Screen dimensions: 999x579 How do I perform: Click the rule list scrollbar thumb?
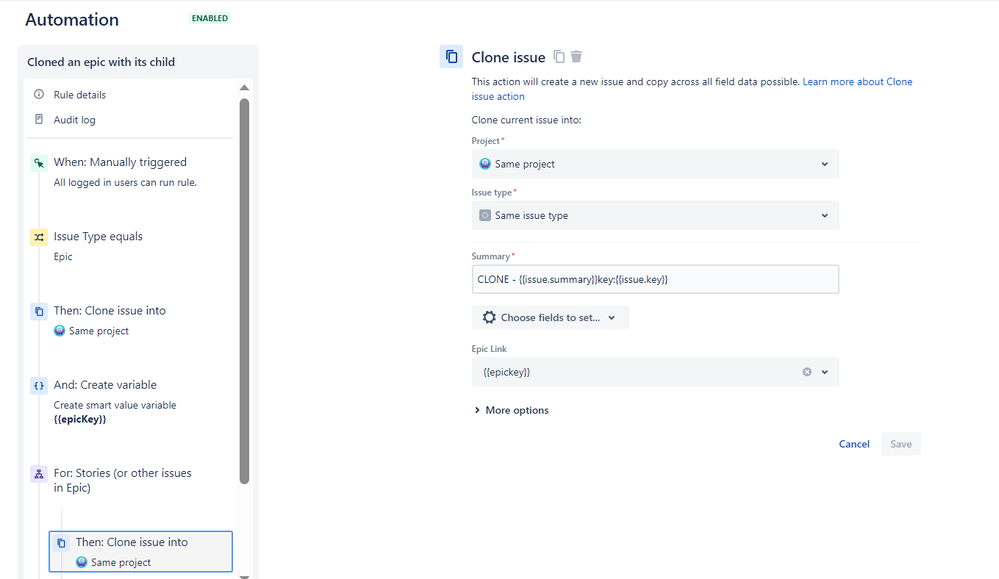click(244, 290)
